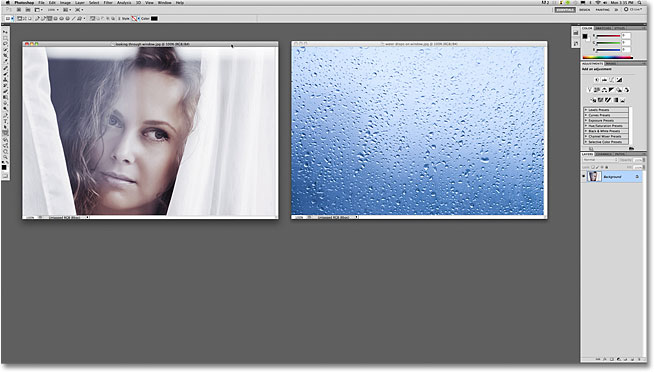Switch to Essentials workspace
The height and width of the screenshot is (372, 654).
click(565, 10)
